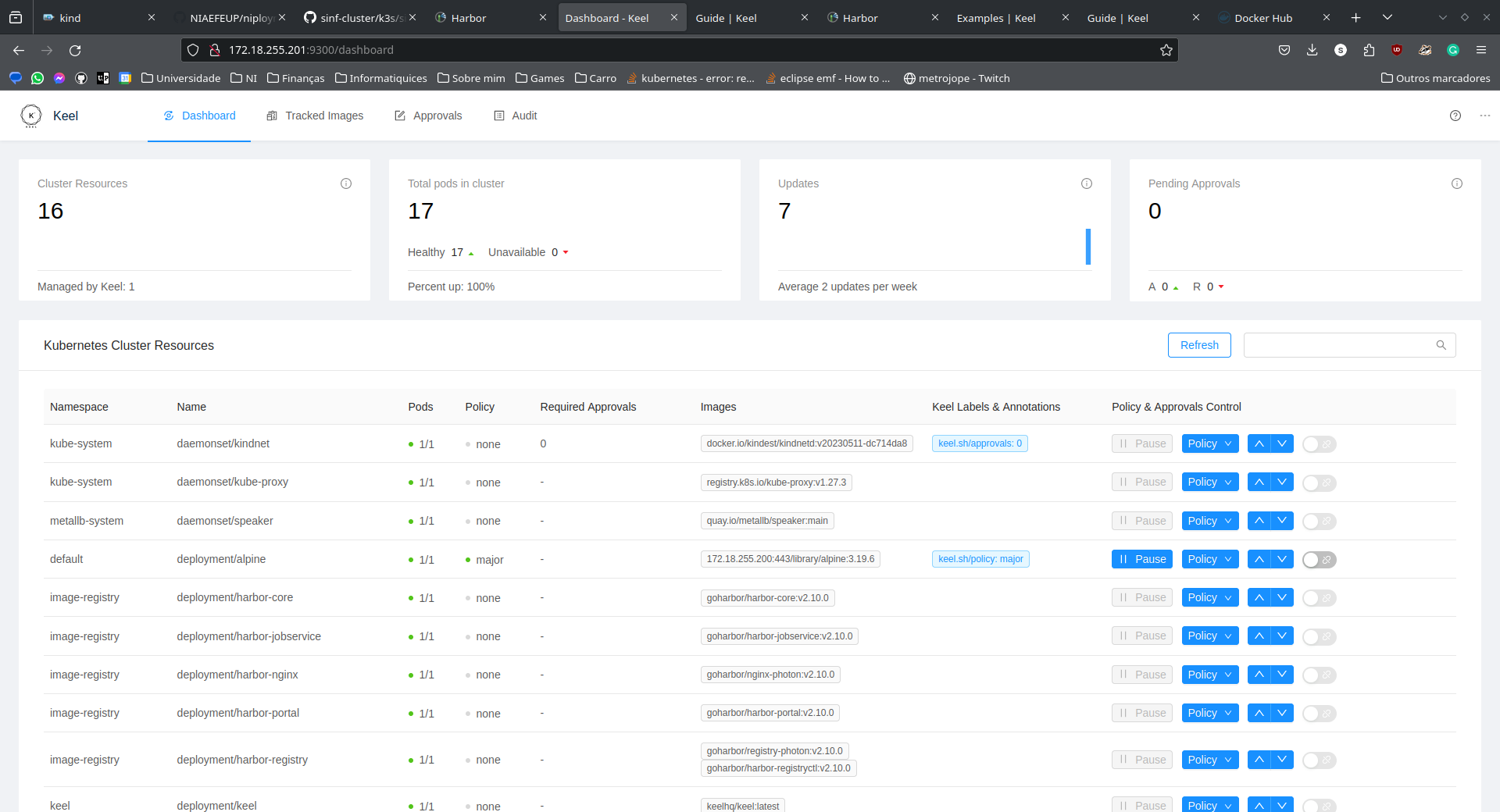Open the ellipsis menu in Keel header
This screenshot has width=1500, height=812.
pos(1485,116)
